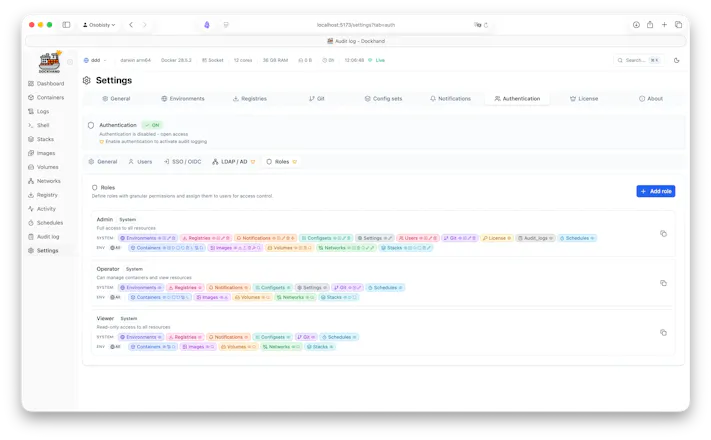
Task: Go back in the browser history
Action: [x=131, y=25]
